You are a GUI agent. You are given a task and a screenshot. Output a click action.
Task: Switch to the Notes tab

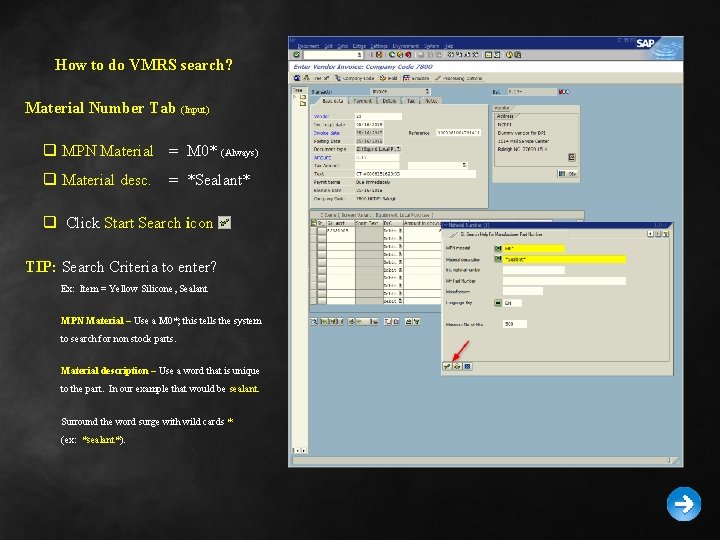click(x=431, y=101)
